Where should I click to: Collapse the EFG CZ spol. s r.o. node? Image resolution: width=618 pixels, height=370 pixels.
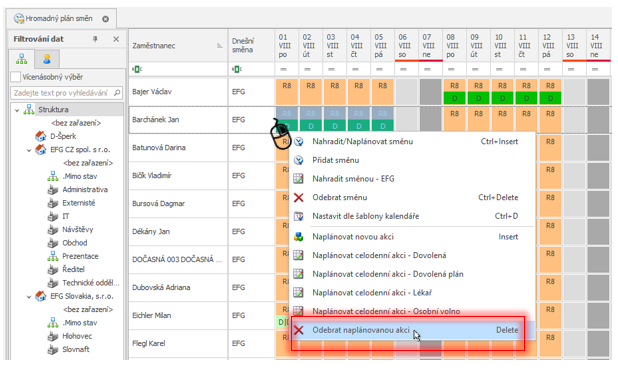pos(29,150)
